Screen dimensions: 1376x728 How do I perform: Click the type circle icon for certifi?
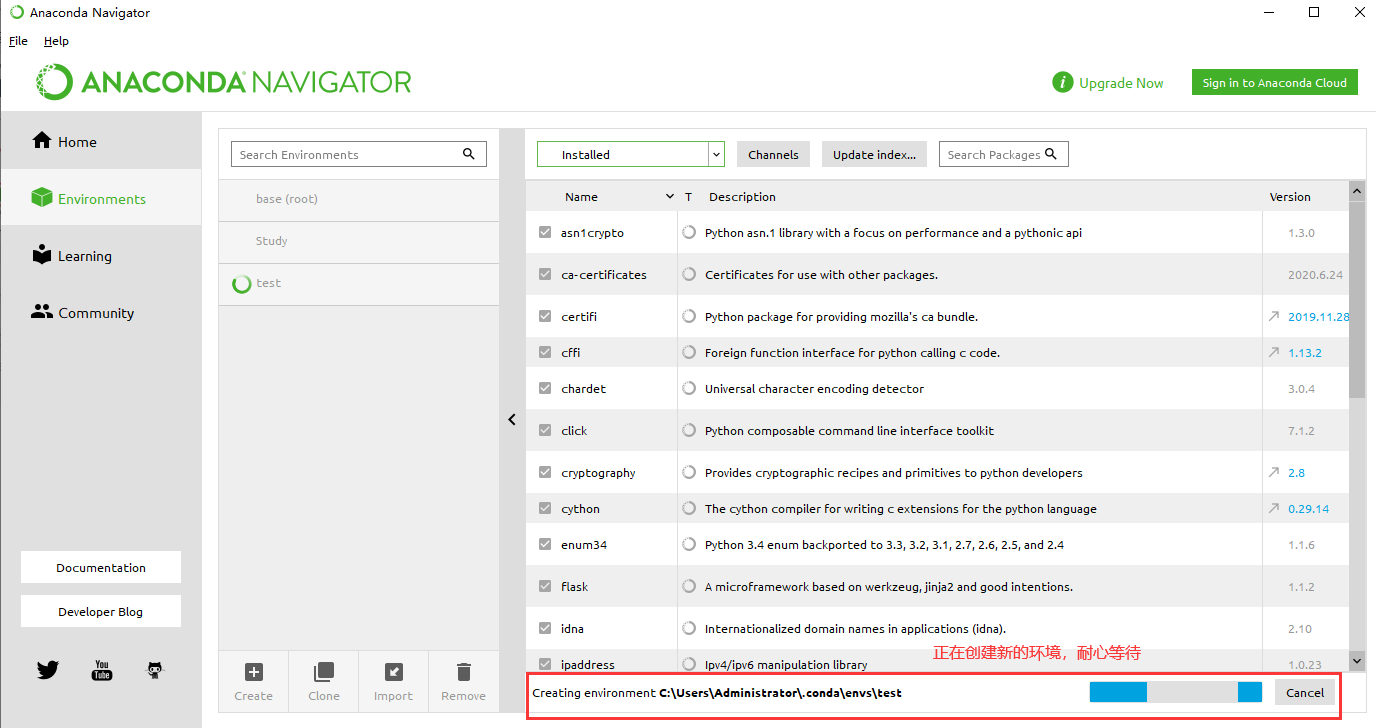coord(689,316)
